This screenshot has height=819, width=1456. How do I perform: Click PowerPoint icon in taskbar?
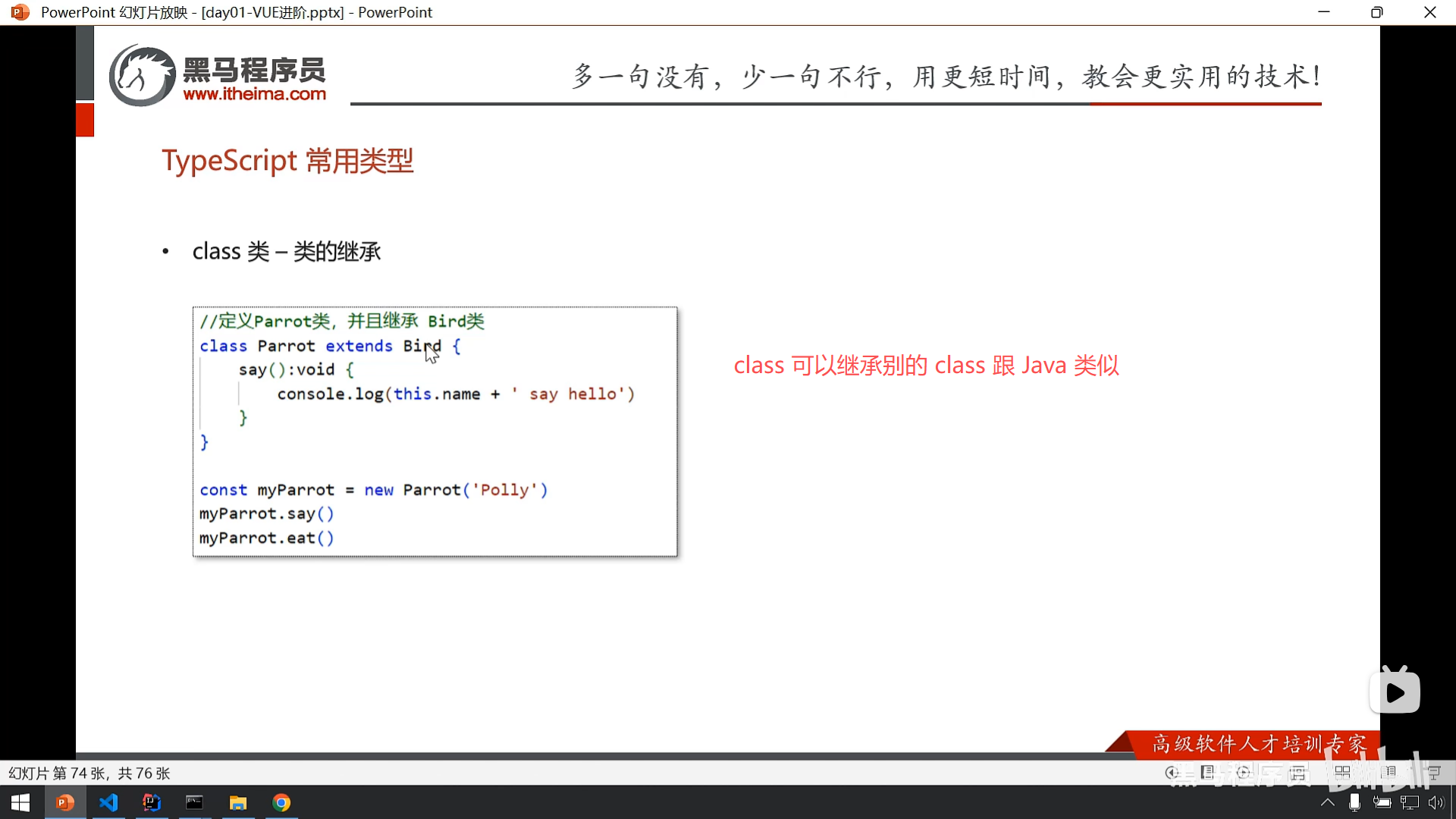pyautogui.click(x=65, y=802)
